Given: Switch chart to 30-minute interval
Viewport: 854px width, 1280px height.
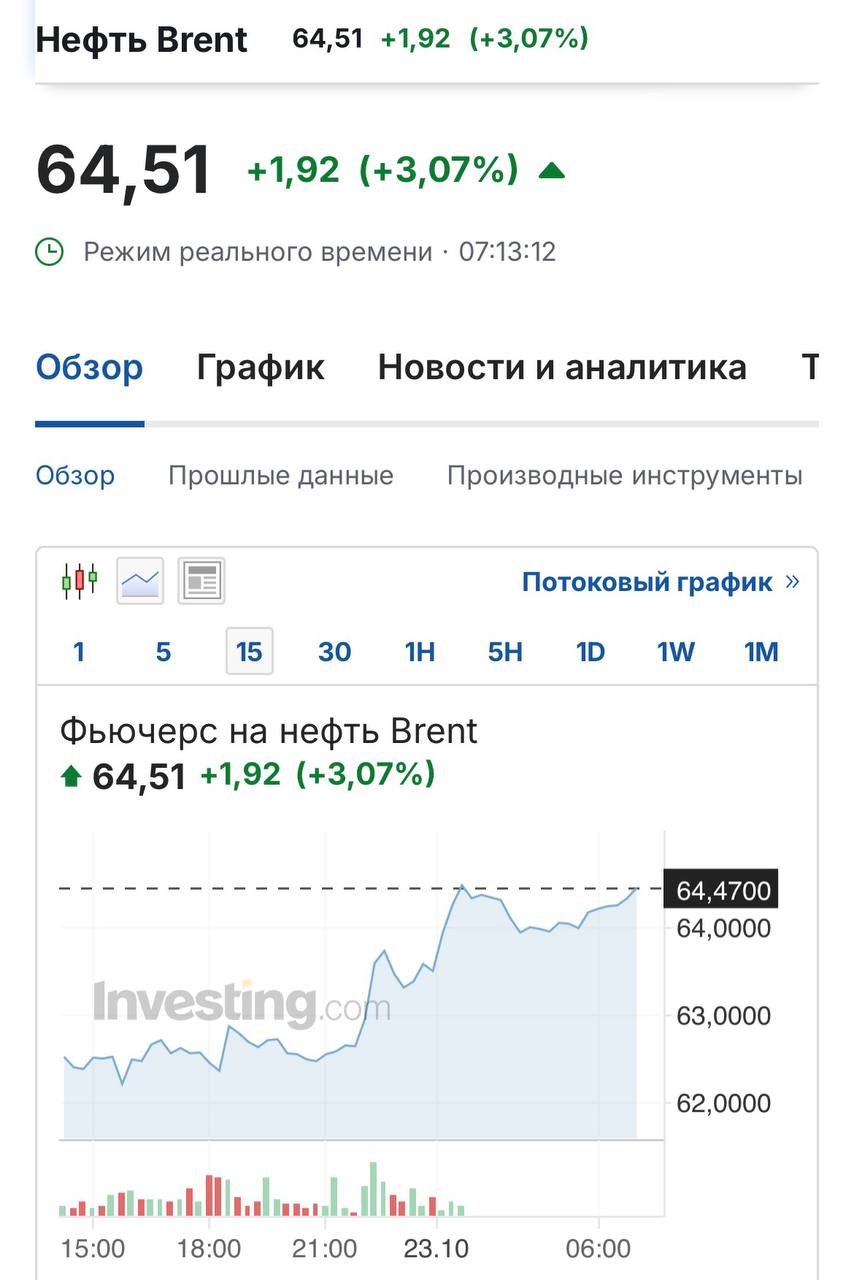Looking at the screenshot, I should pos(334,653).
